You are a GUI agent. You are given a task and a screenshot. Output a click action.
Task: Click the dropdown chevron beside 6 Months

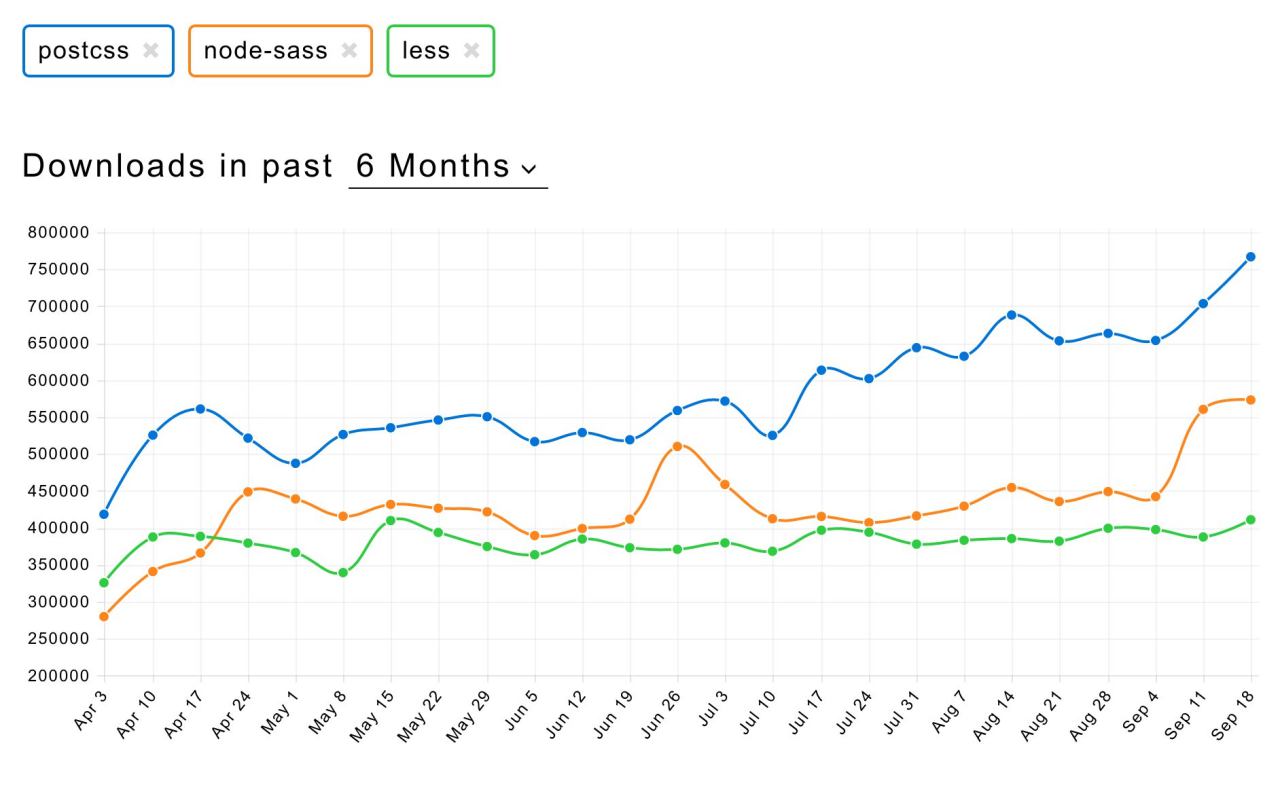[x=528, y=168]
